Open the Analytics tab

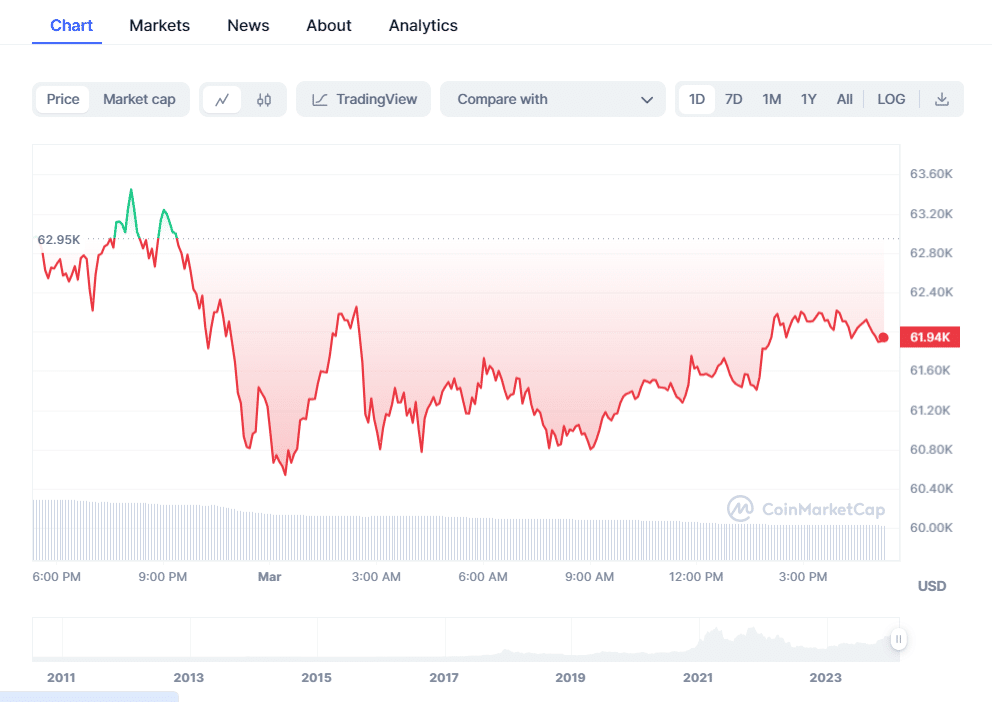pyautogui.click(x=423, y=25)
